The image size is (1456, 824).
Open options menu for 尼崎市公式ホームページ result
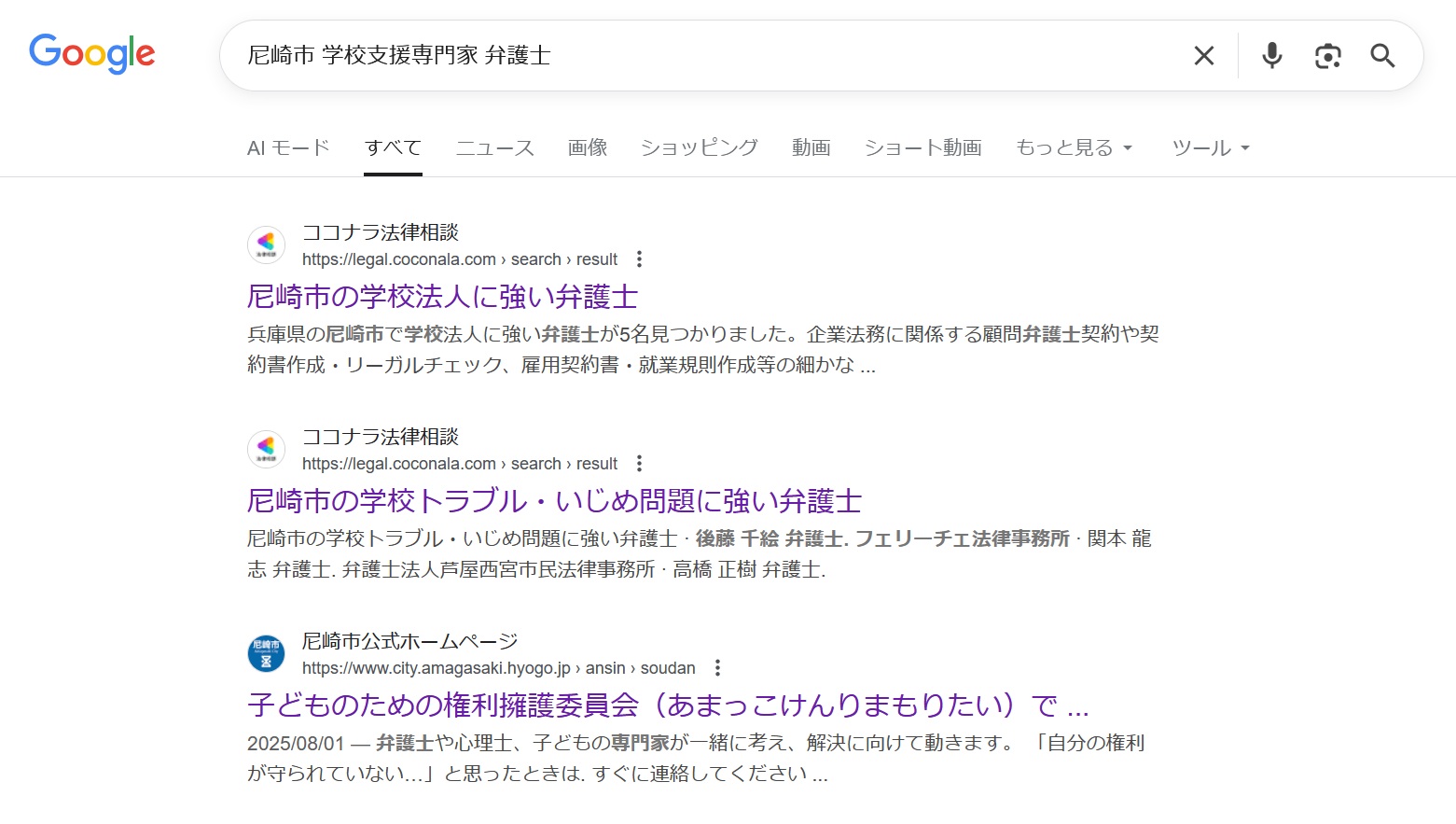pos(717,668)
